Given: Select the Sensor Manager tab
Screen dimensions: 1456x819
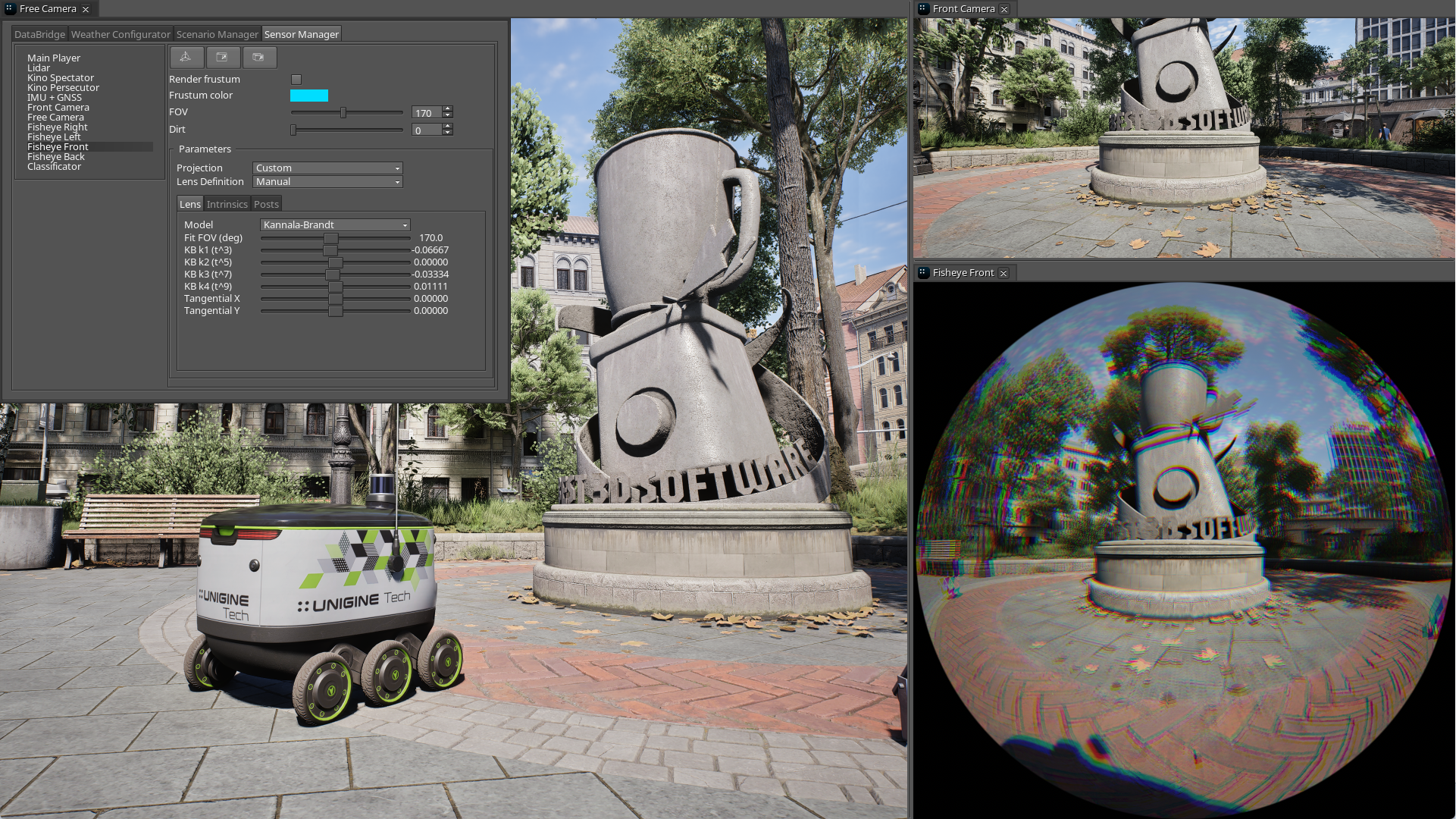Looking at the screenshot, I should click(x=302, y=35).
